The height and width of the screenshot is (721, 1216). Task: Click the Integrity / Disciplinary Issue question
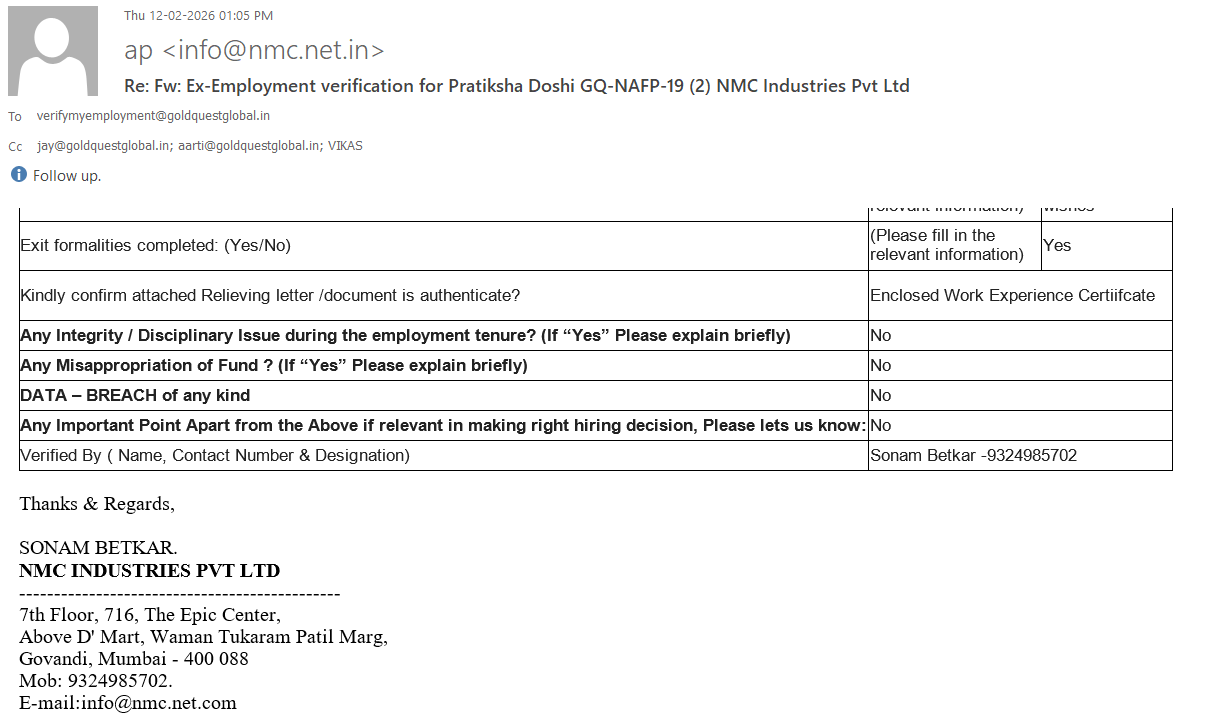405,336
